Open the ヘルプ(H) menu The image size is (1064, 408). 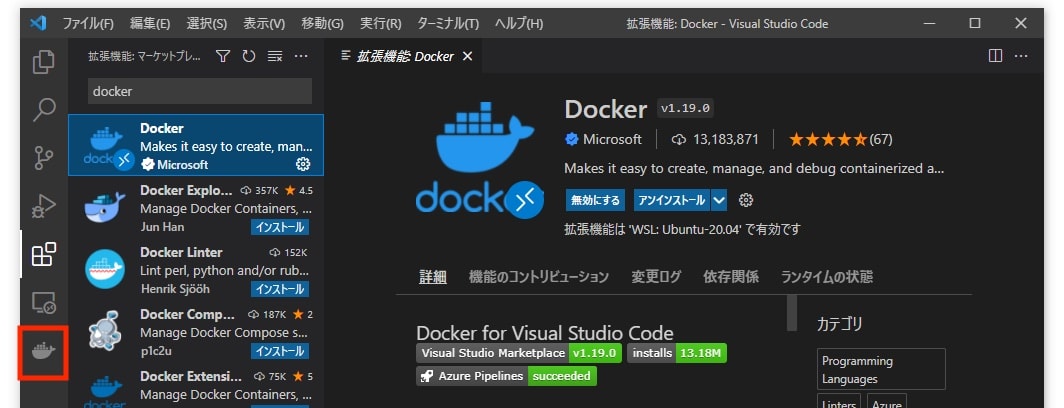pyautogui.click(x=519, y=24)
